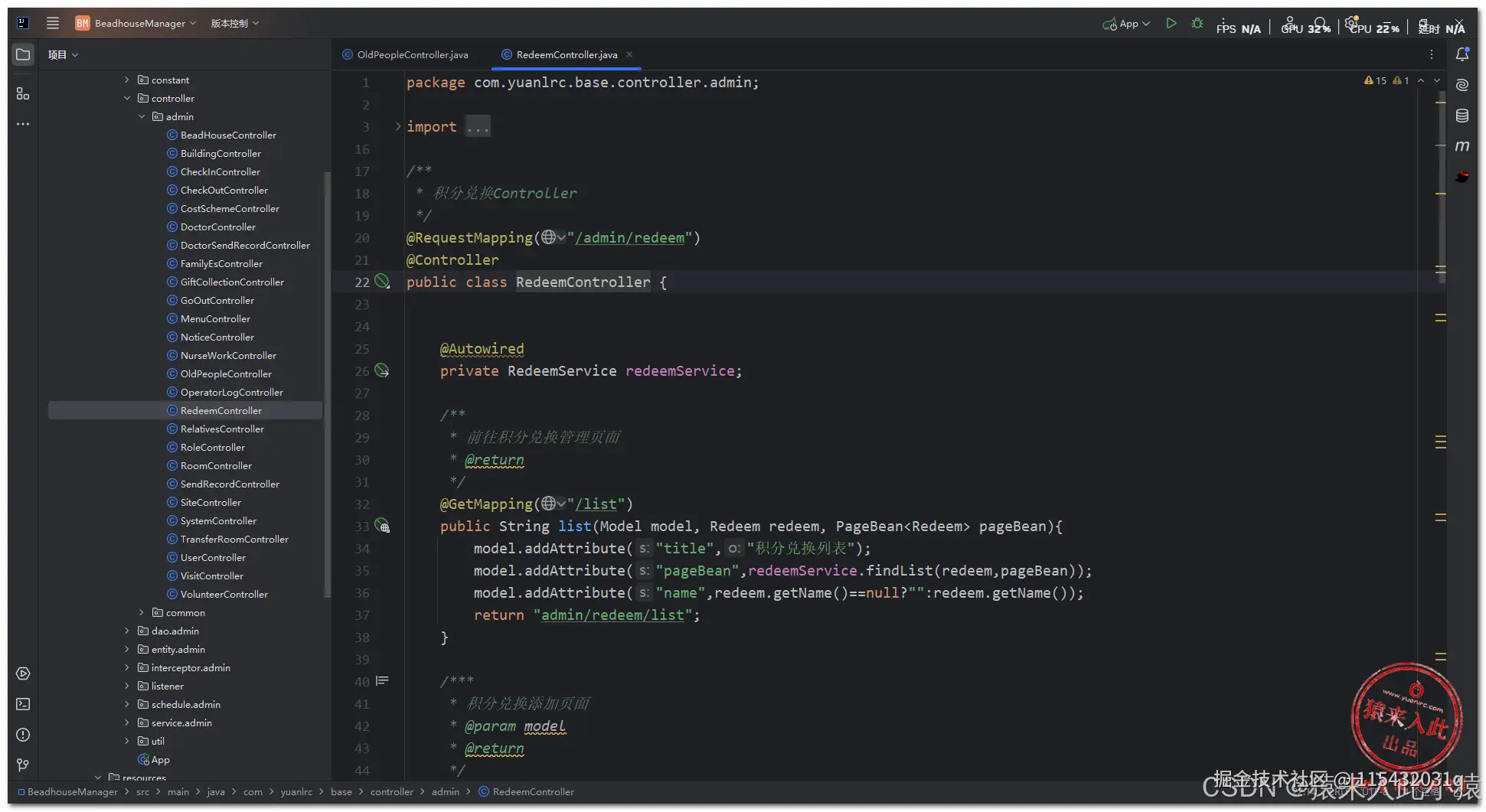Viewport: 1486px width, 812px height.
Task: Collapse the controller folder
Action: point(127,98)
